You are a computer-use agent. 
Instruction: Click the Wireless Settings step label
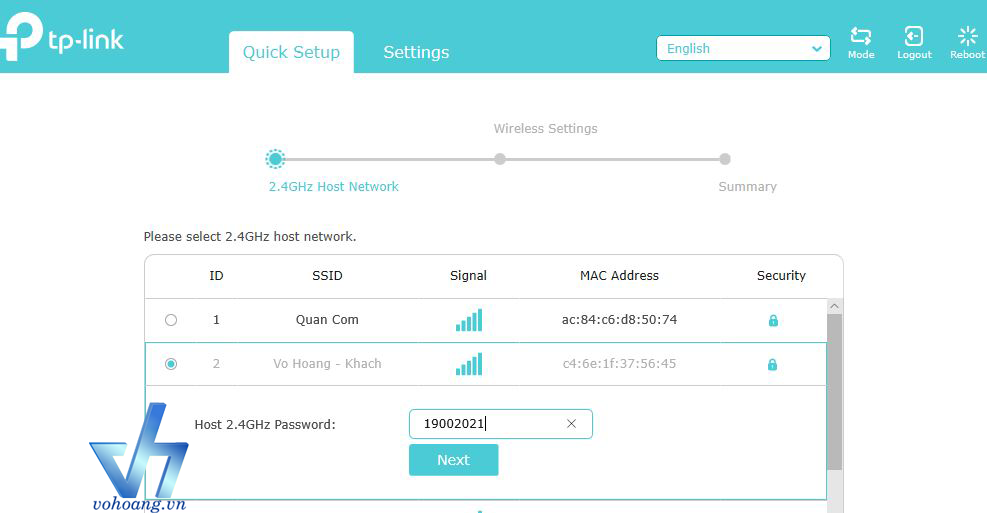coord(546,129)
